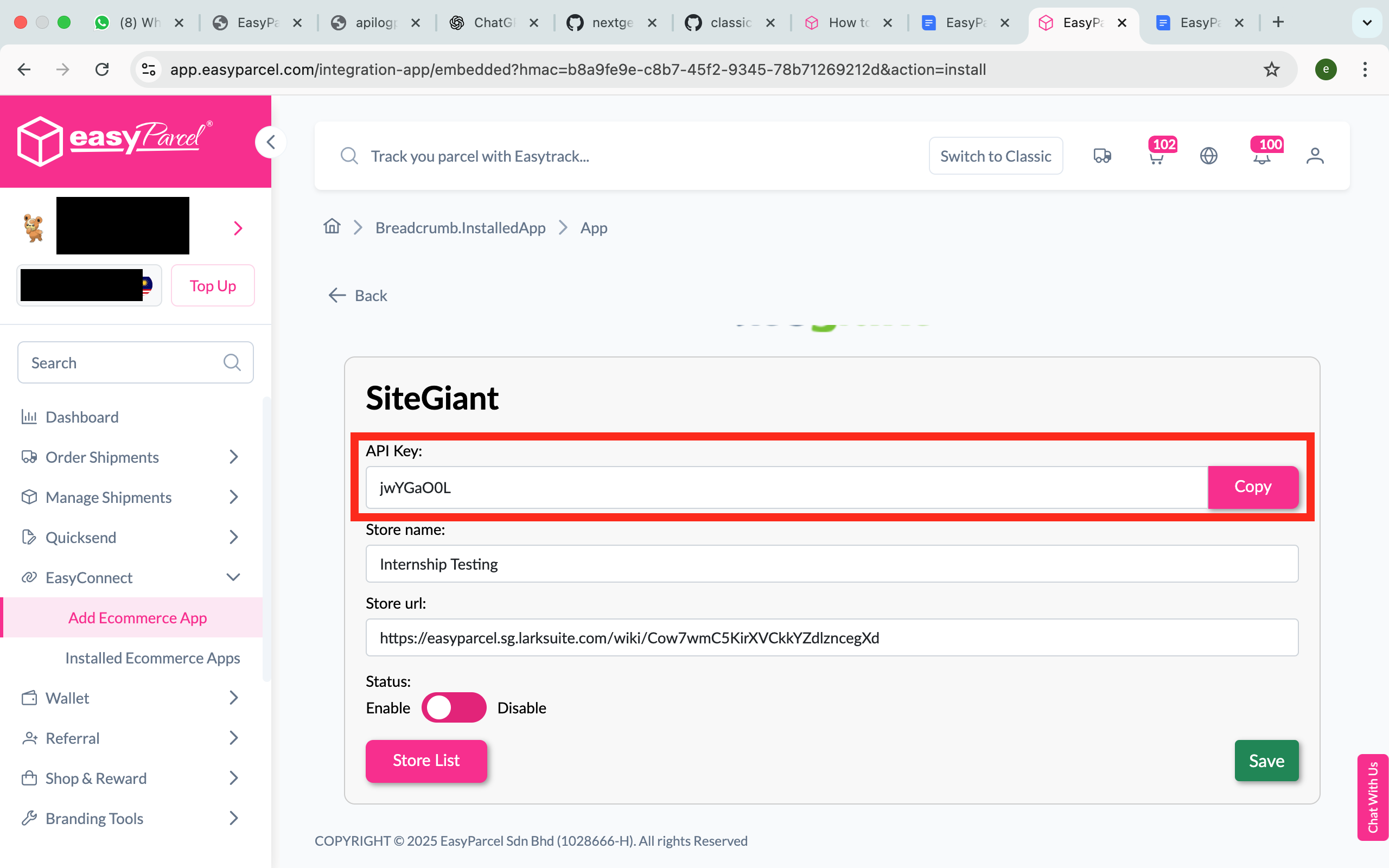Click the browser reload button
1389x868 pixels.
point(102,69)
